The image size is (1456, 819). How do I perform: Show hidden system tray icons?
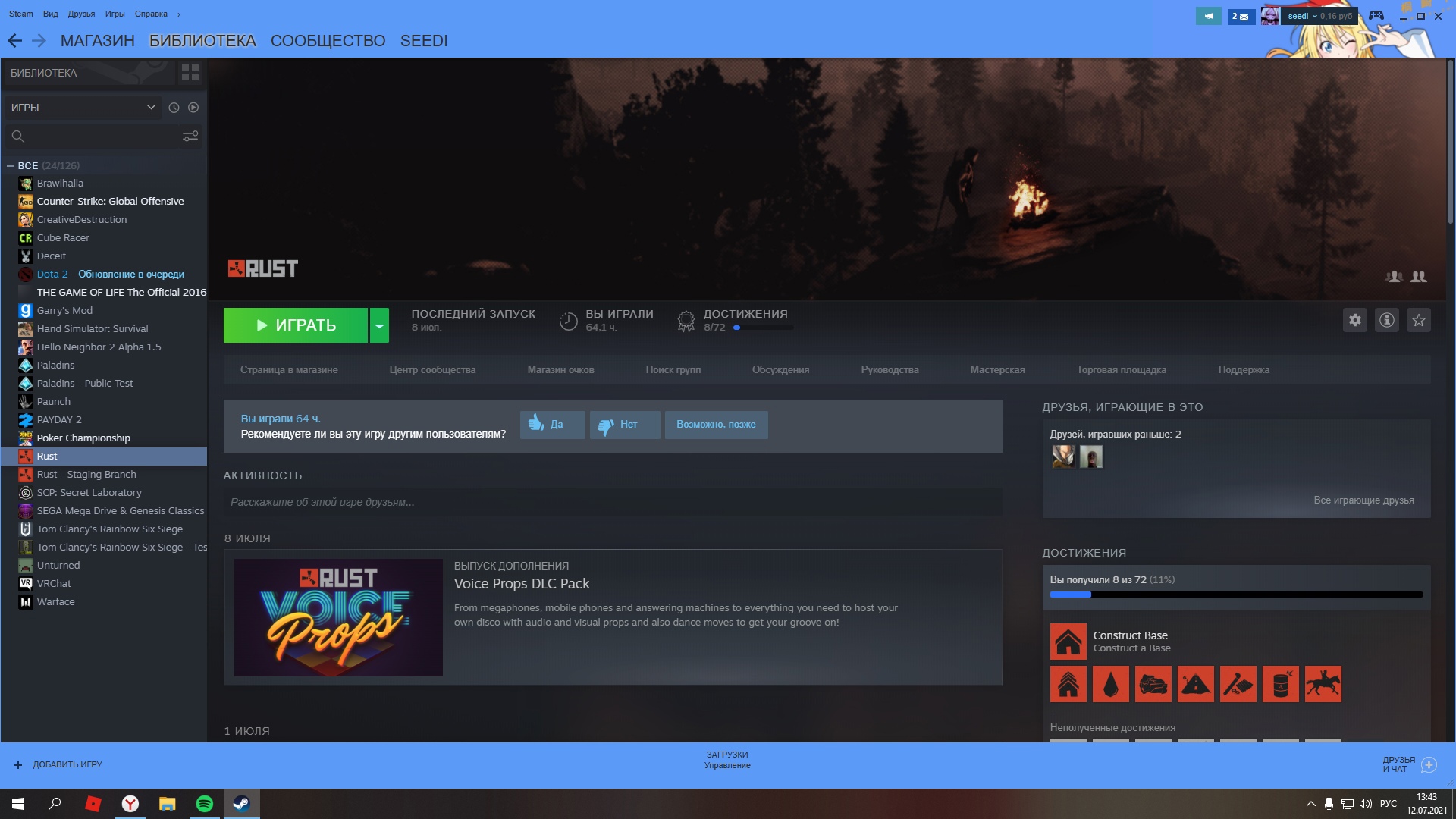point(1310,804)
